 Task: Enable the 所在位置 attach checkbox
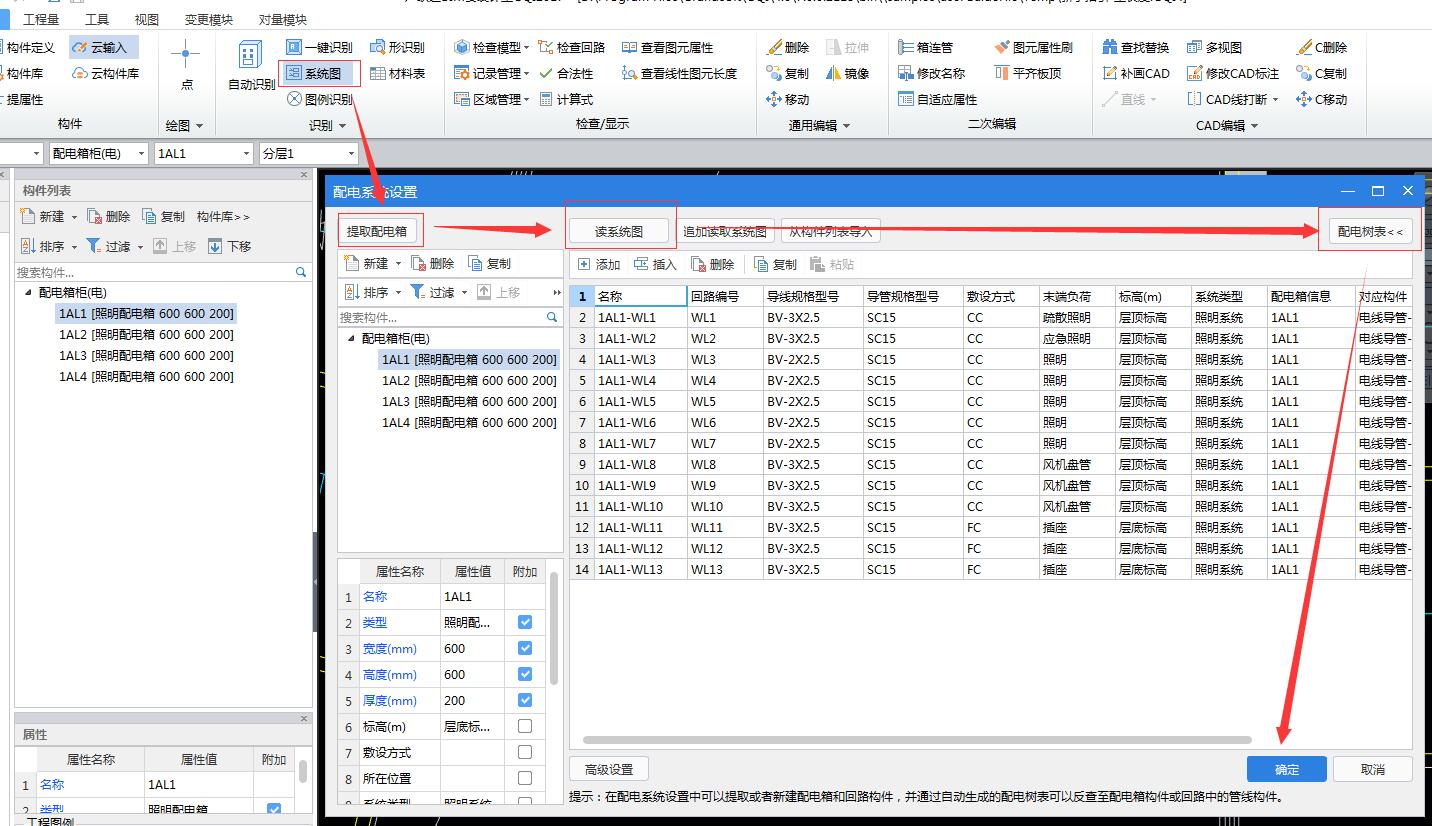point(525,778)
